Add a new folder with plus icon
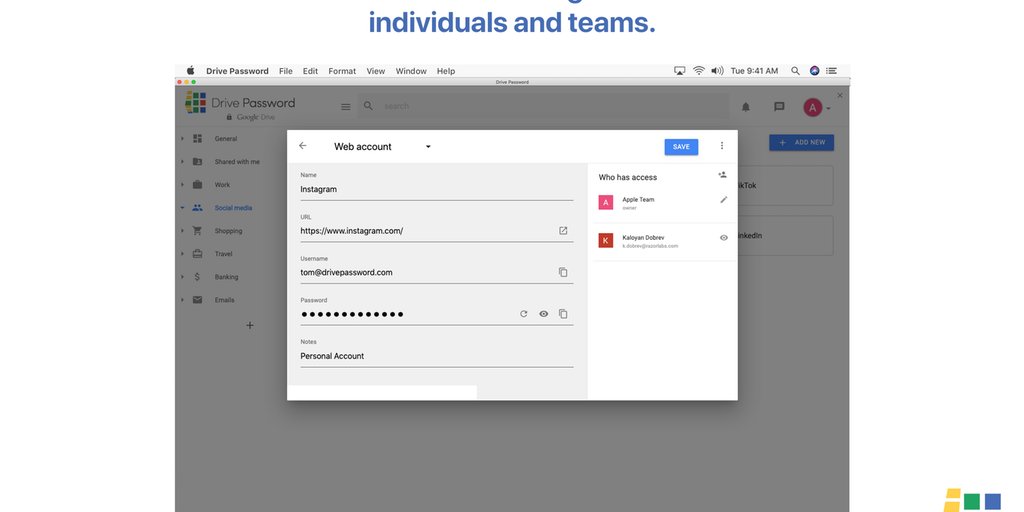1024x512 pixels. 249,325
